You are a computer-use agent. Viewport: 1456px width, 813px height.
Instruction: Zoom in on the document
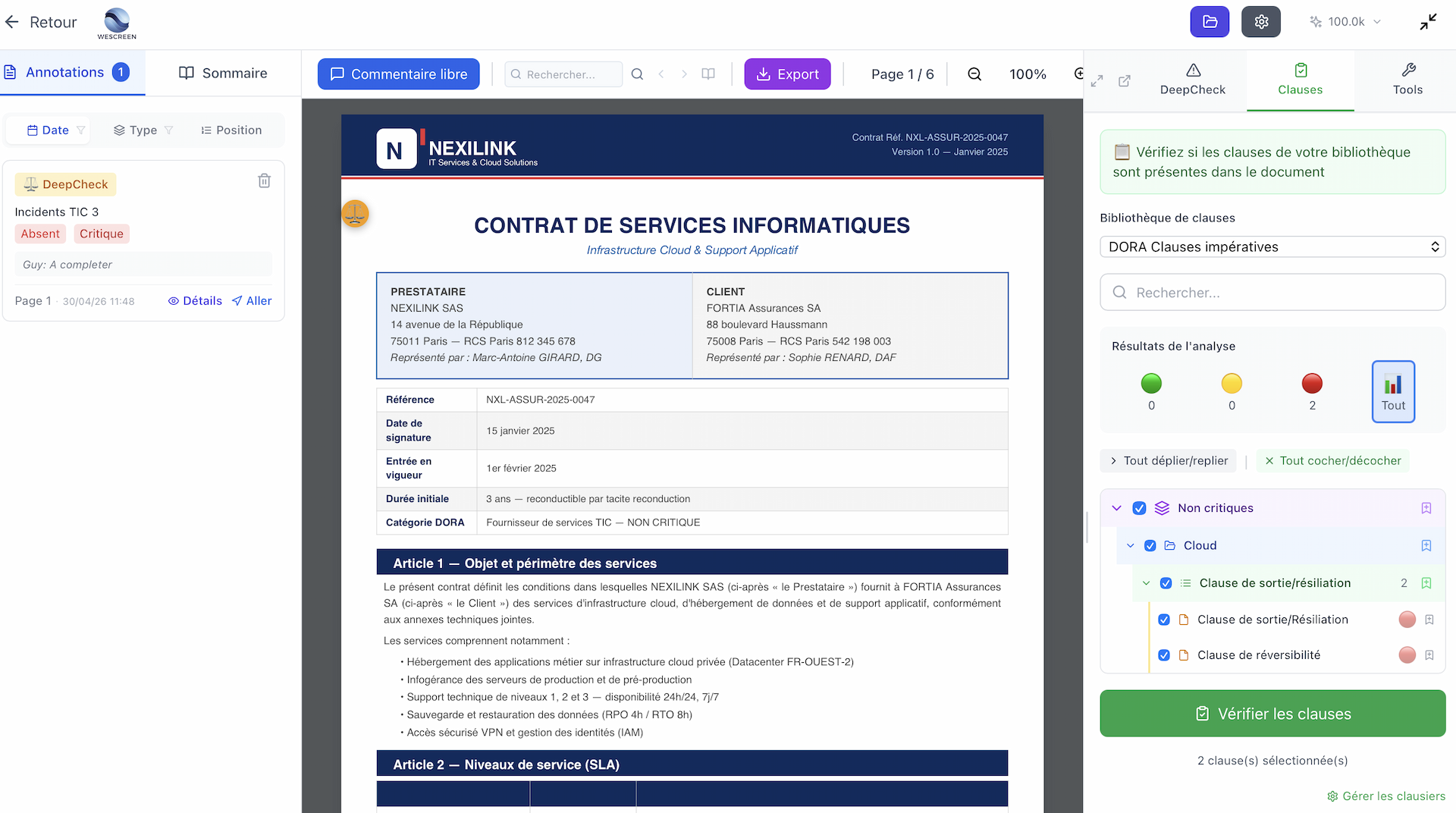click(1078, 74)
